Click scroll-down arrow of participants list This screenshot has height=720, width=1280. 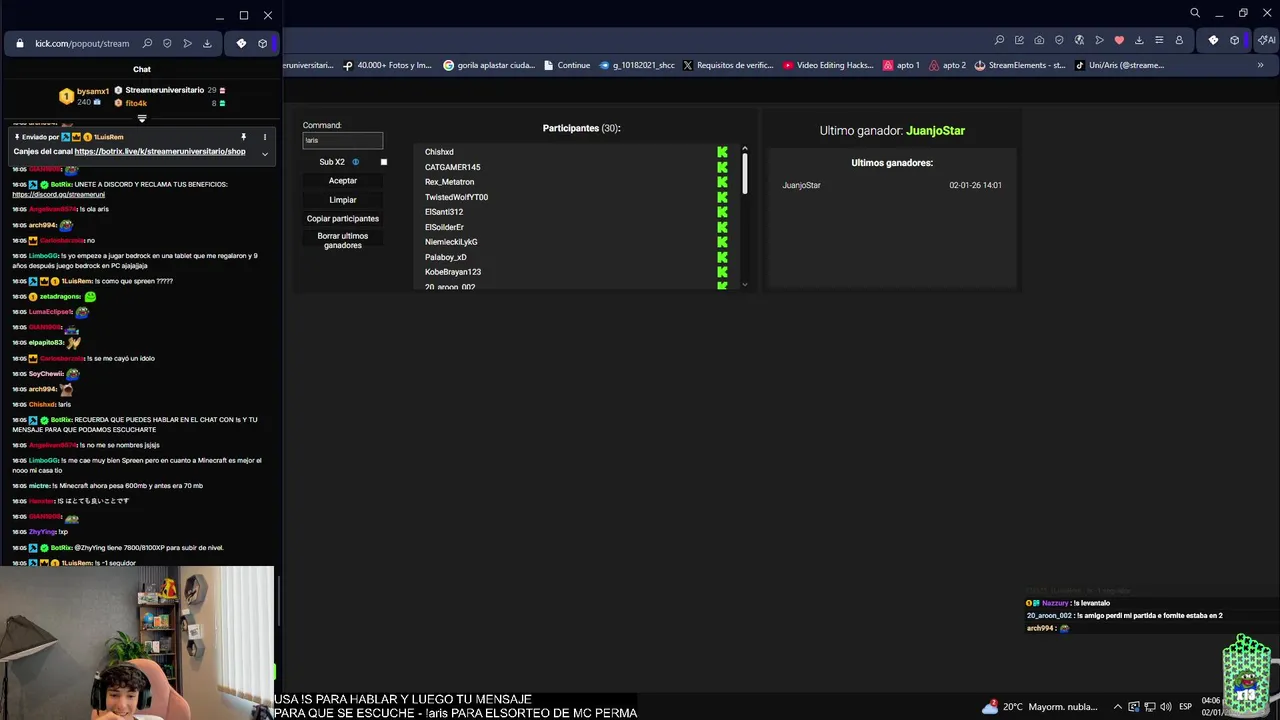point(744,285)
